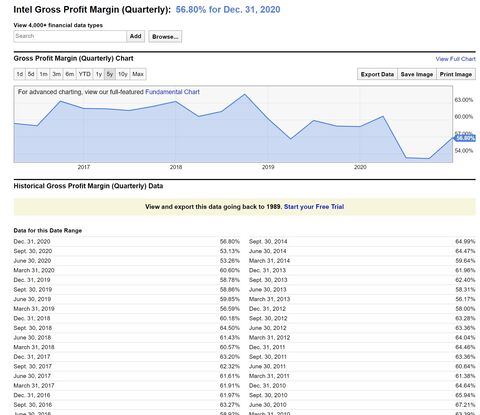Select the YTD range tab
This screenshot has height=415, width=480.
point(85,74)
